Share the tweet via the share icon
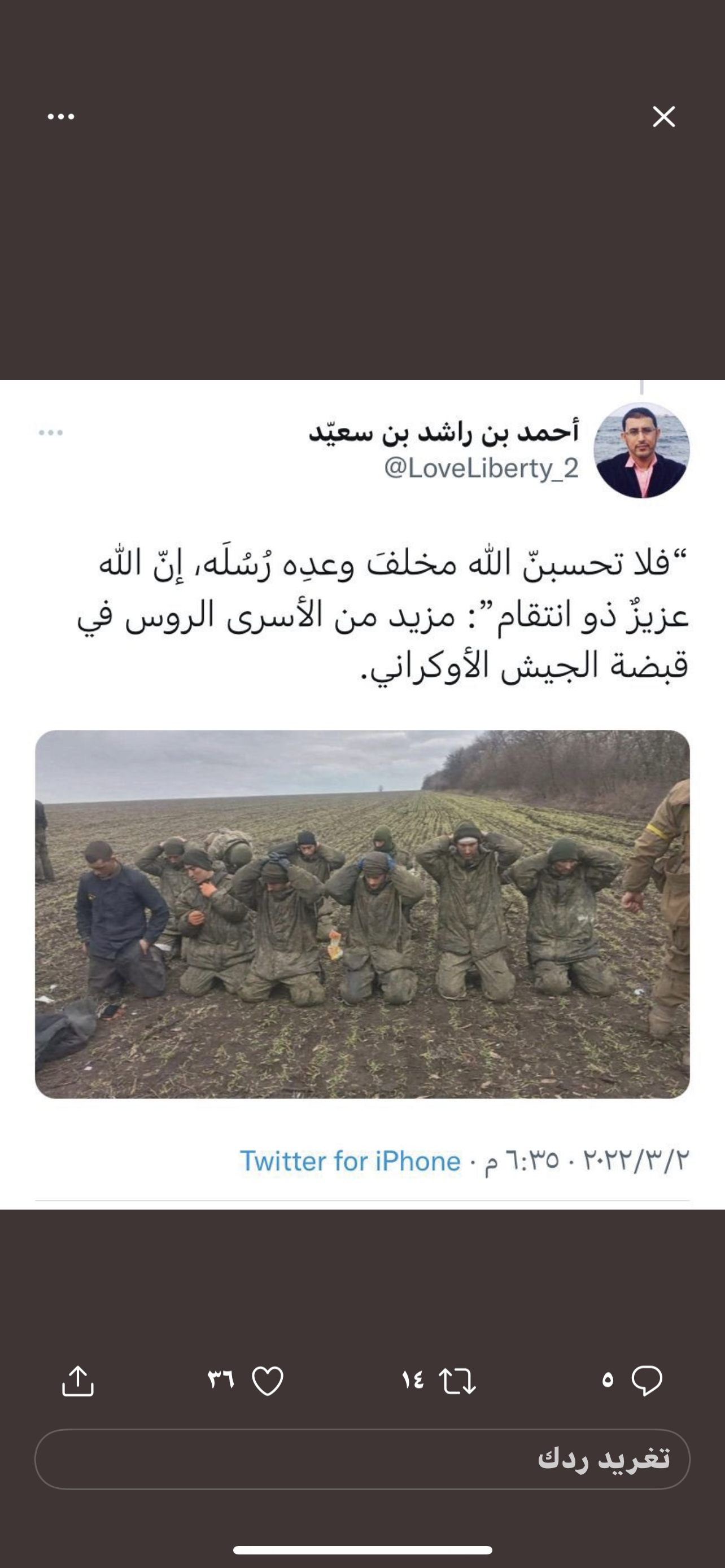The width and height of the screenshot is (725, 1568). click(78, 1380)
